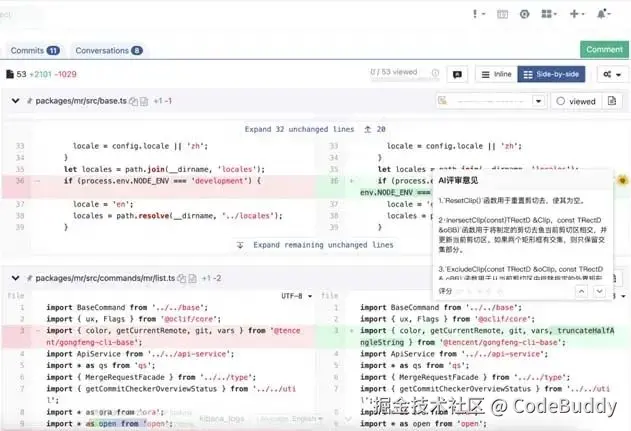
Task: Click the file count icon showing 53
Action: click(x=10, y=74)
